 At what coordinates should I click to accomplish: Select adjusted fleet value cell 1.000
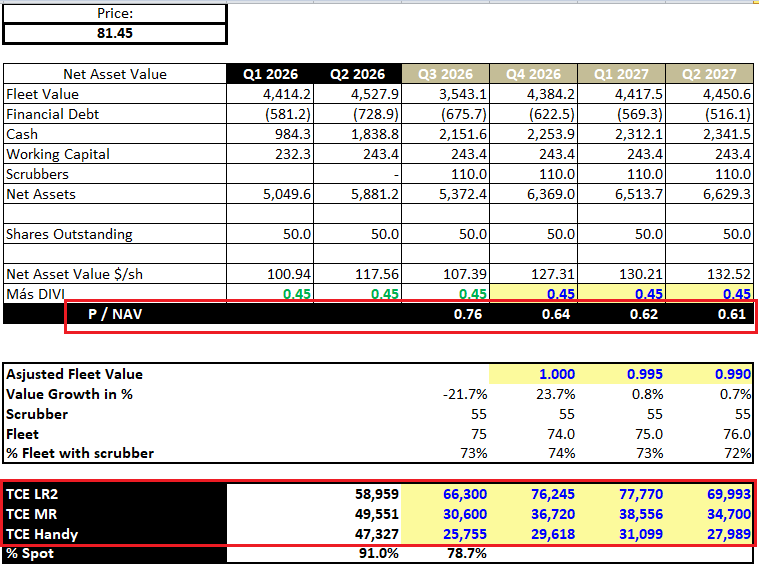[x=533, y=374]
